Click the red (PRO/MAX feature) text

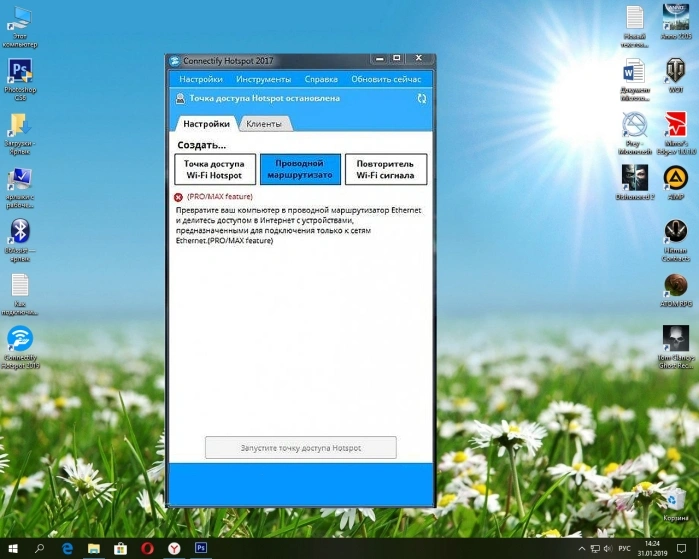point(220,197)
